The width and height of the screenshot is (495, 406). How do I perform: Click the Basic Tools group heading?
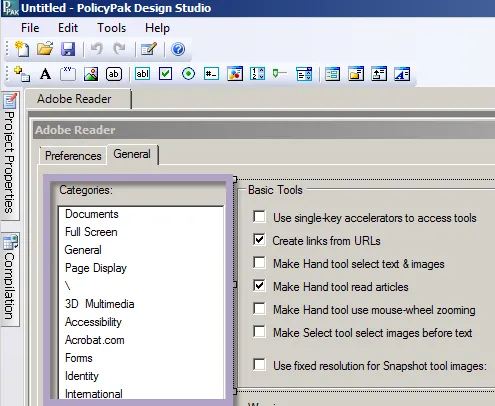pyautogui.click(x=275, y=190)
